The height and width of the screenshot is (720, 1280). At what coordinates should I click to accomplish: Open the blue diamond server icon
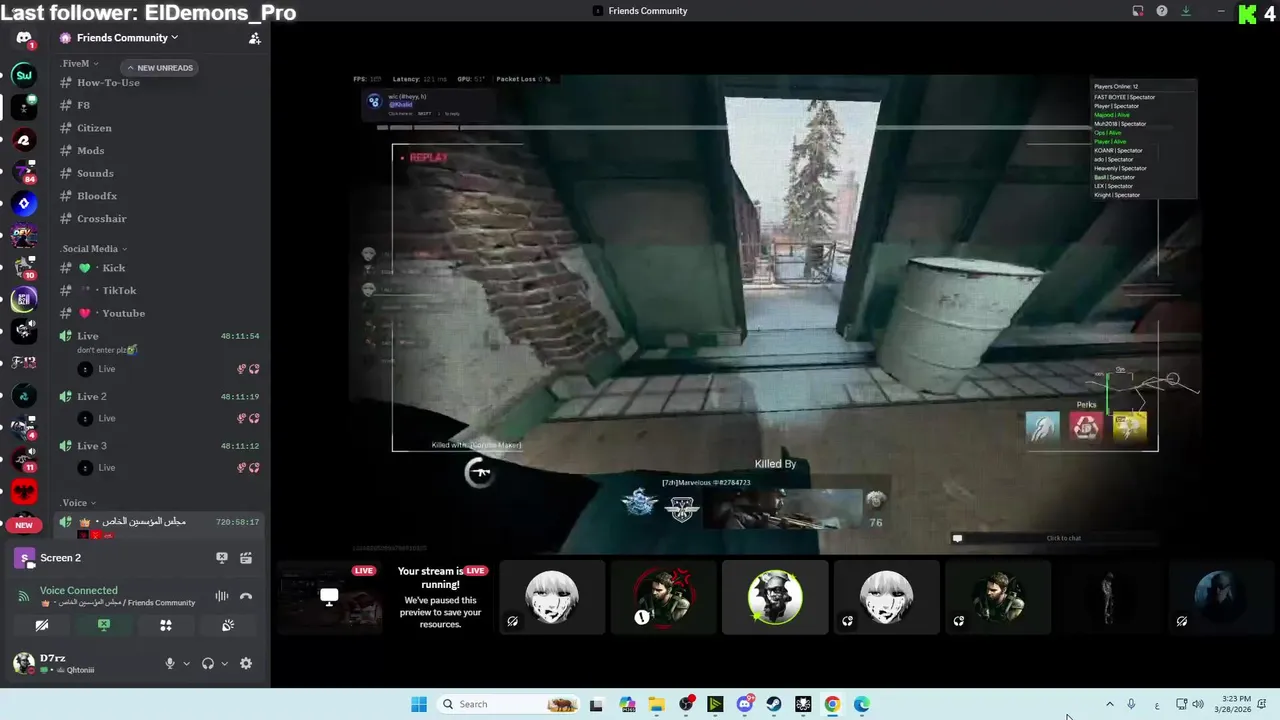click(24, 203)
